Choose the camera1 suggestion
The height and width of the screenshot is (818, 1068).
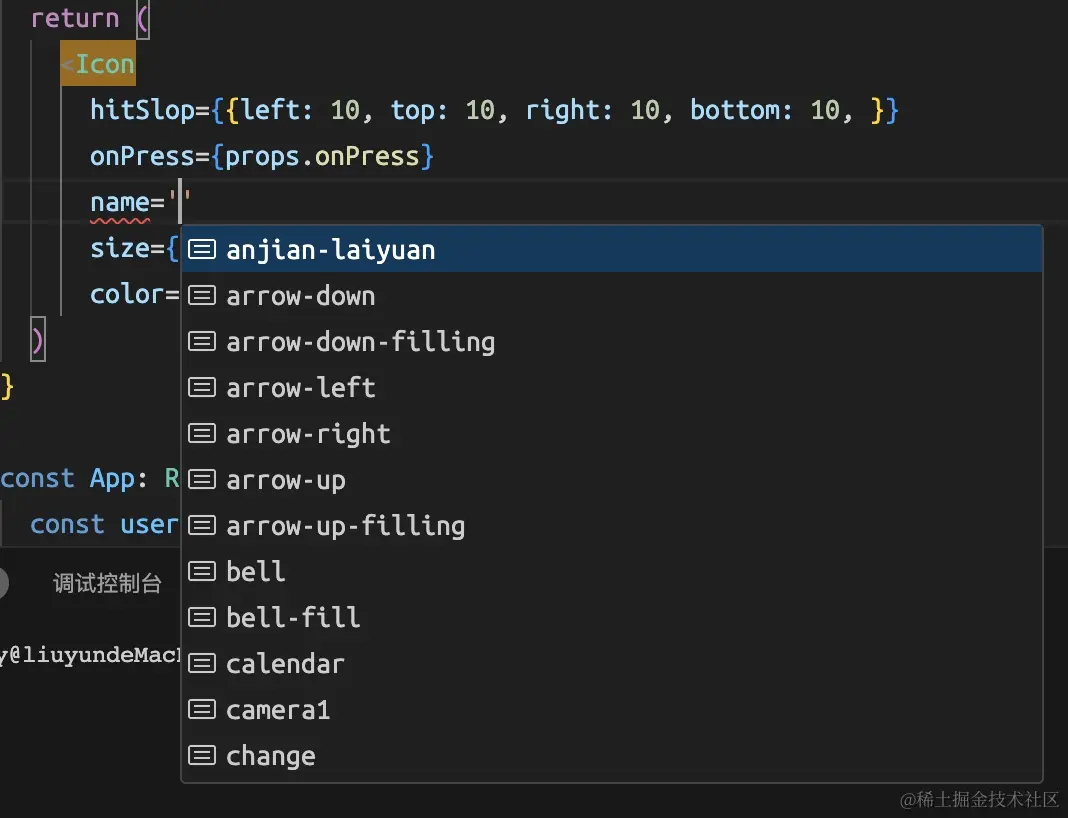(x=612, y=710)
